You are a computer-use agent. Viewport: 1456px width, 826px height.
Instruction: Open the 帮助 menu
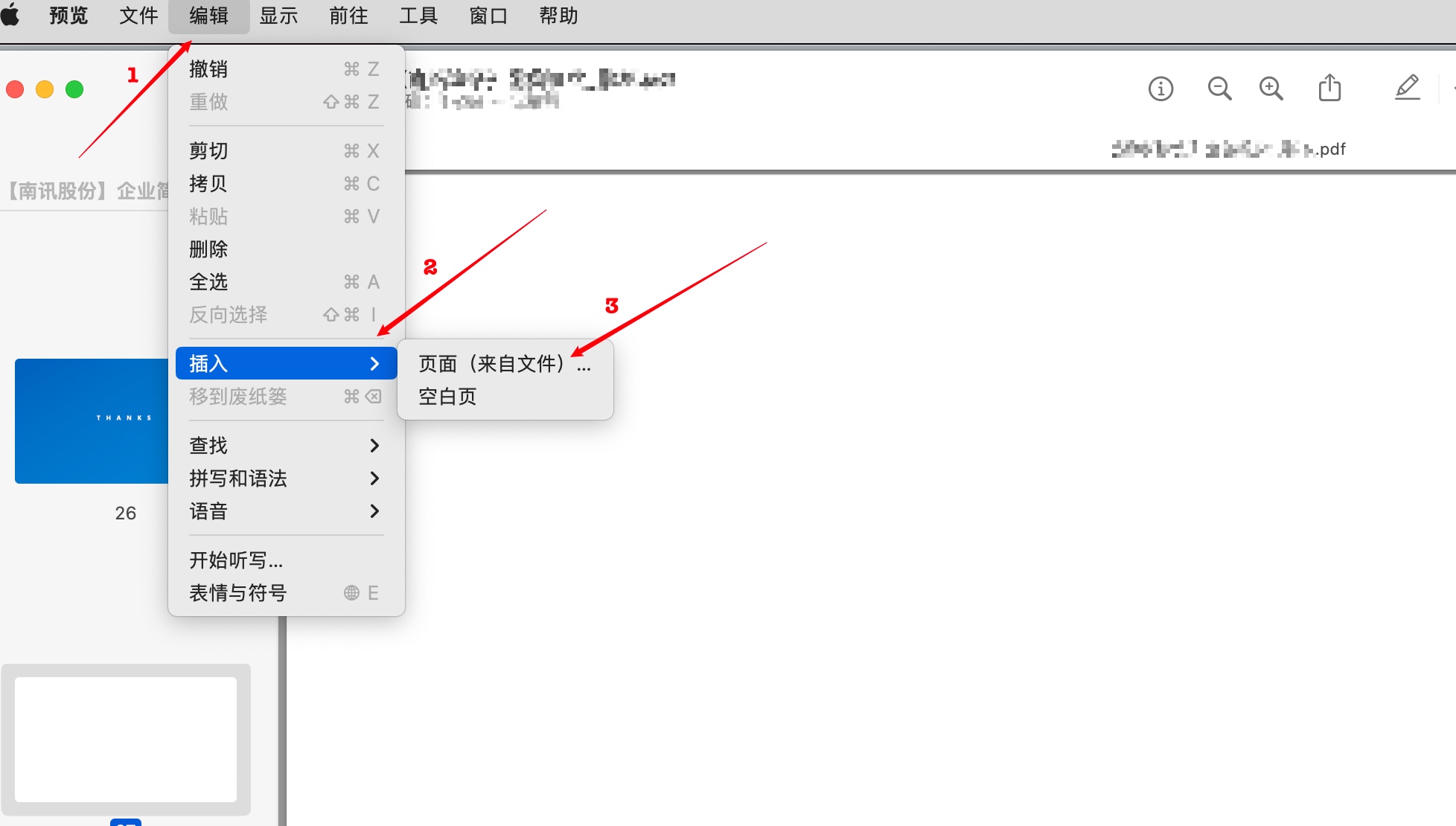(x=558, y=16)
